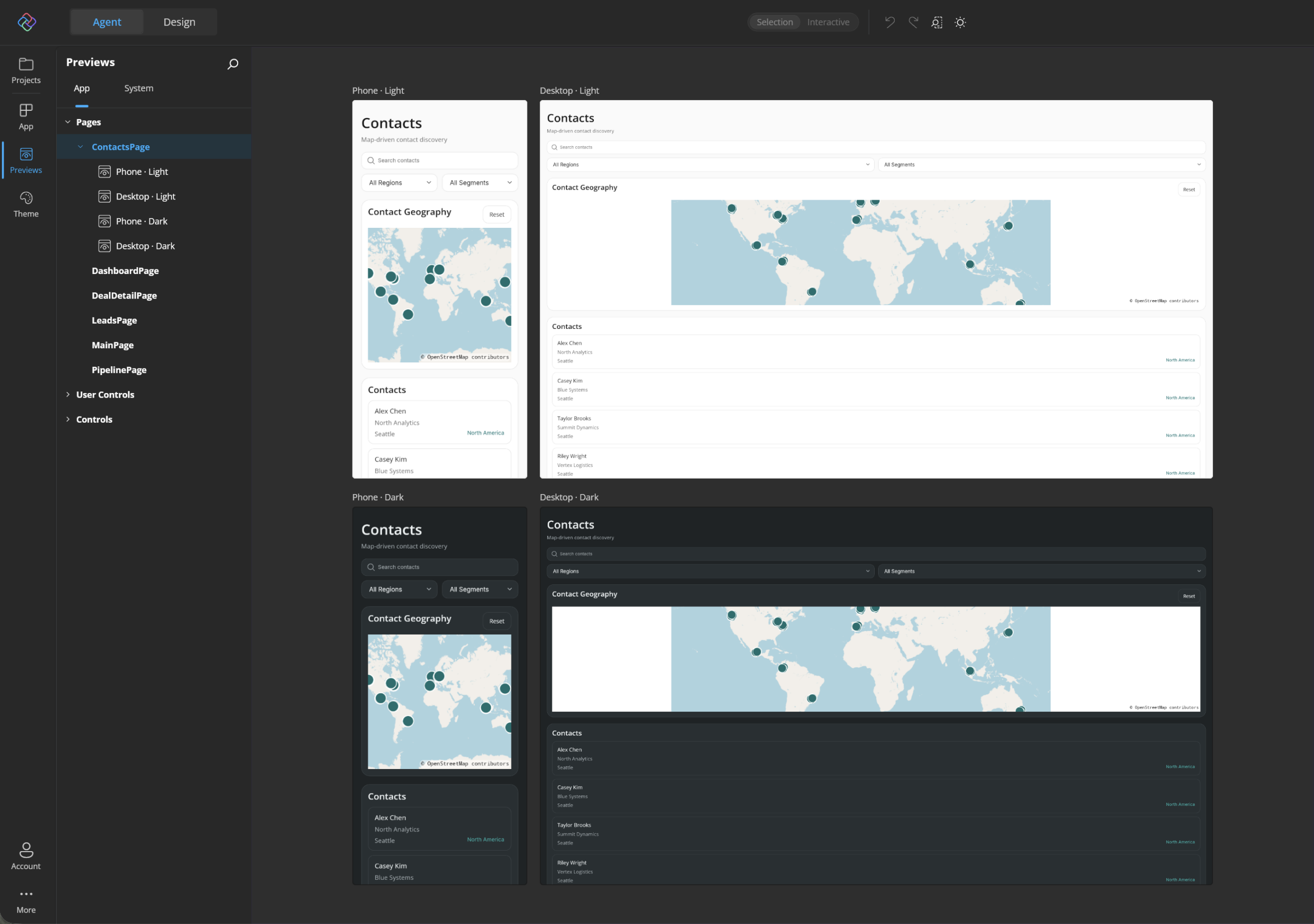Open the Projects sidebar section
Image resolution: width=1314 pixels, height=924 pixels.
pyautogui.click(x=26, y=71)
